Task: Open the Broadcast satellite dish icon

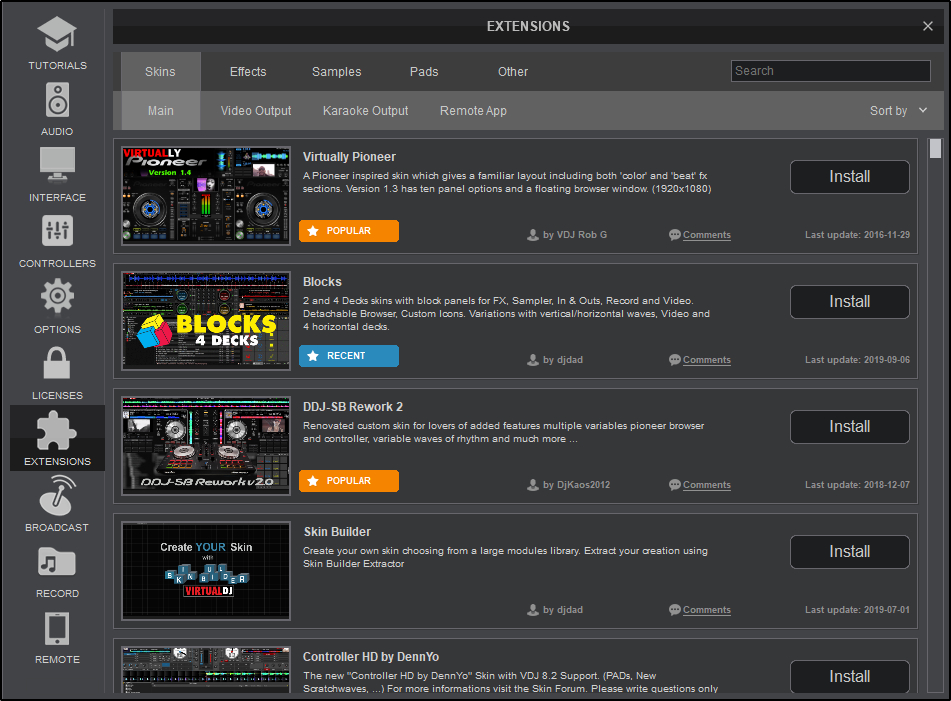Action: 57,496
